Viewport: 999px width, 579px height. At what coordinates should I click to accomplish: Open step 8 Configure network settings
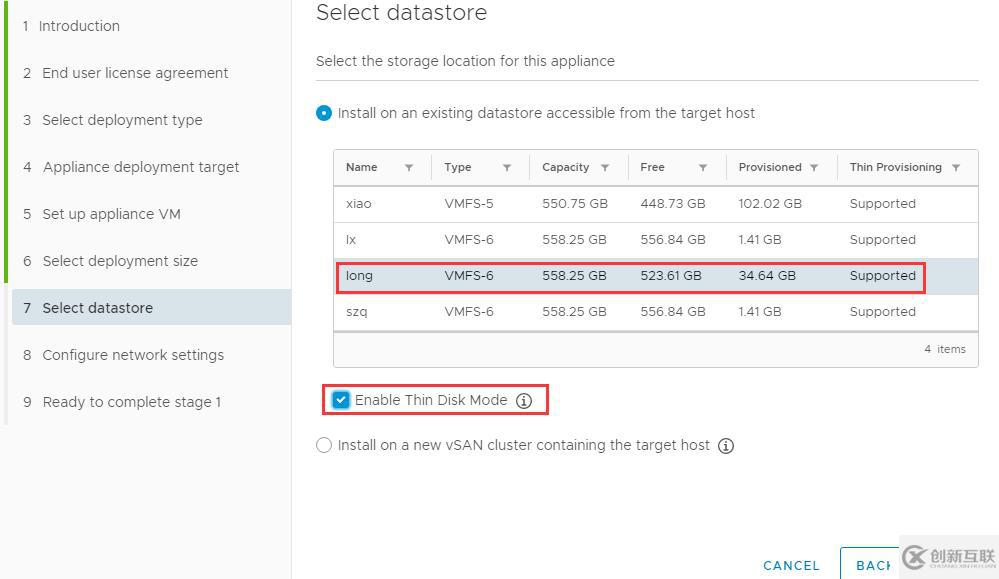[x=123, y=355]
